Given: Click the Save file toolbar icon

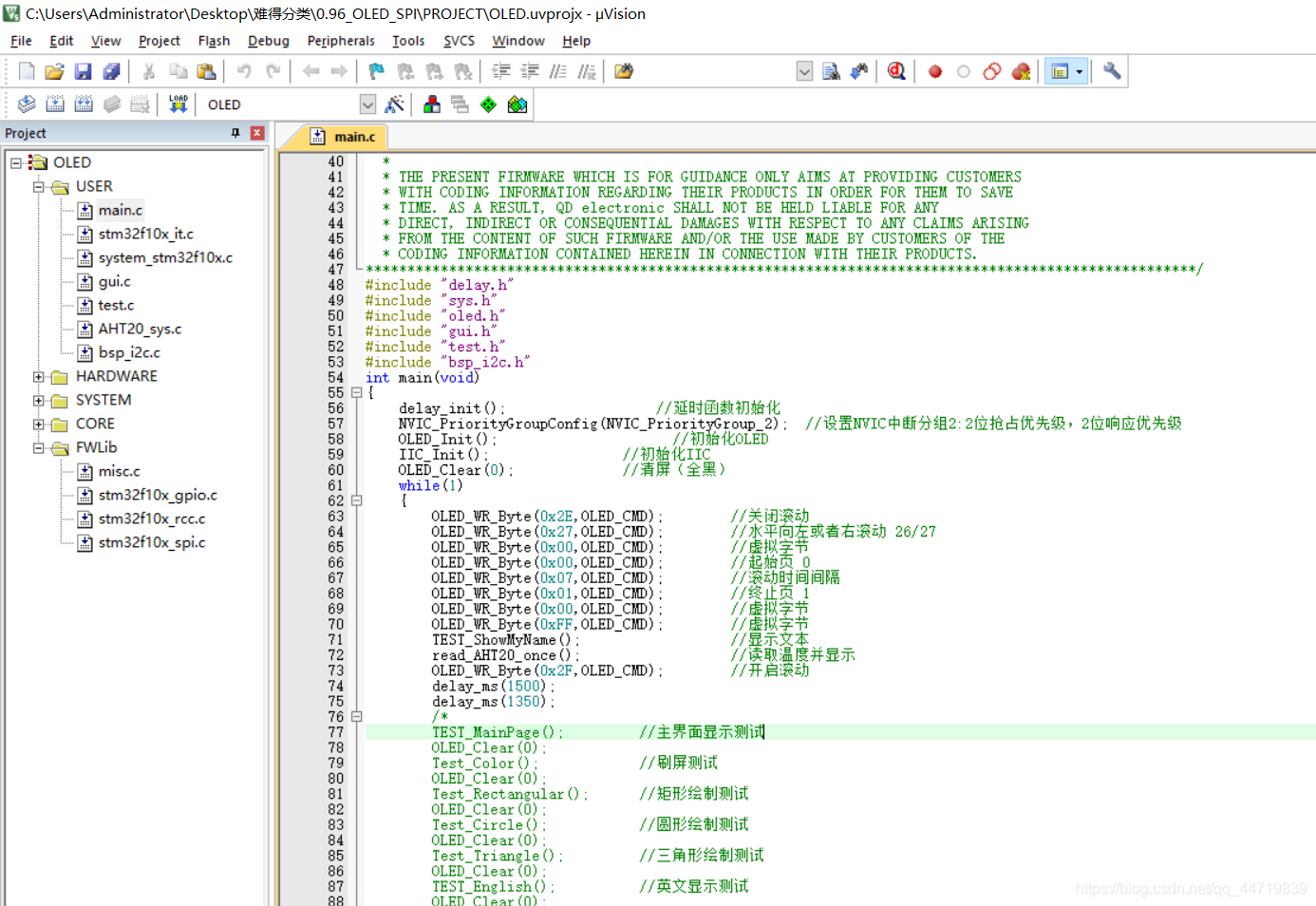Looking at the screenshot, I should pyautogui.click(x=84, y=71).
